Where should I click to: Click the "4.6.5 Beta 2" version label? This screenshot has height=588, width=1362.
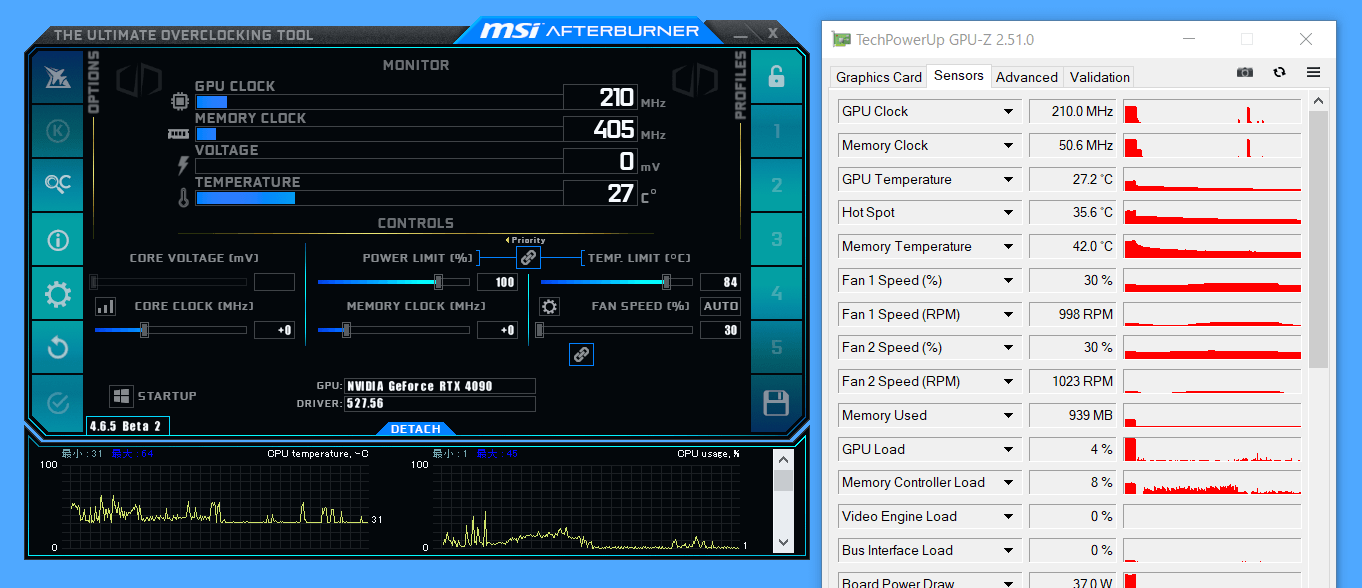click(x=125, y=426)
